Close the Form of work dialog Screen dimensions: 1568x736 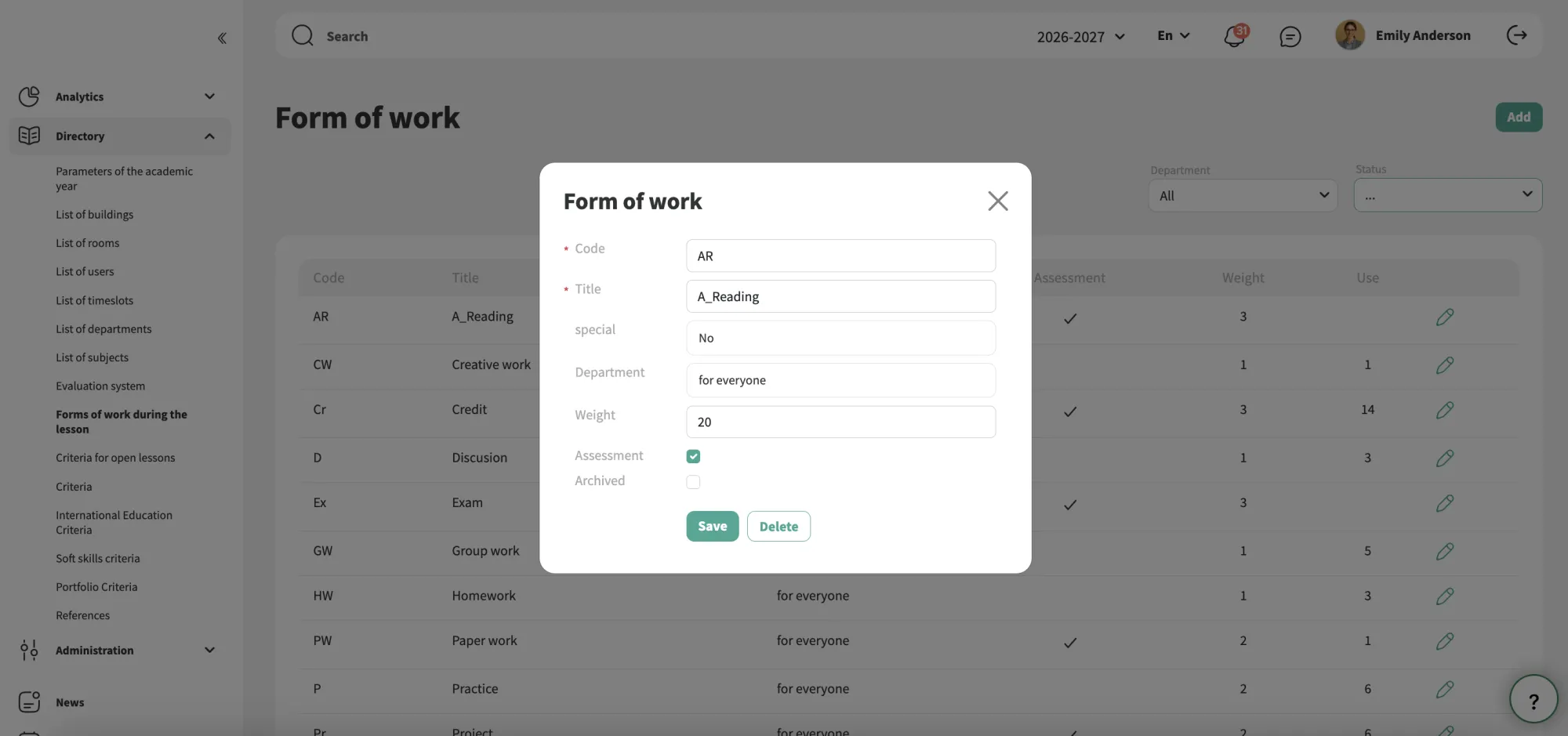click(x=998, y=201)
